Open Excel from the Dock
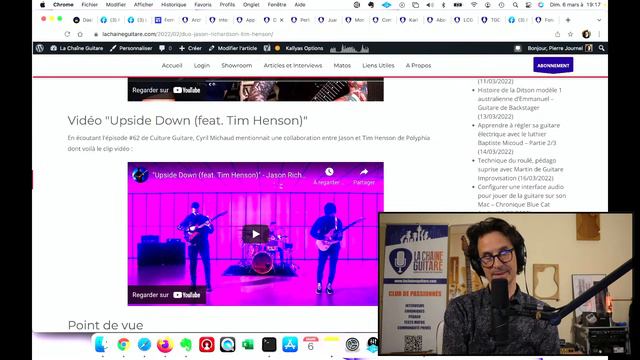640x360 pixels. [x=248, y=344]
